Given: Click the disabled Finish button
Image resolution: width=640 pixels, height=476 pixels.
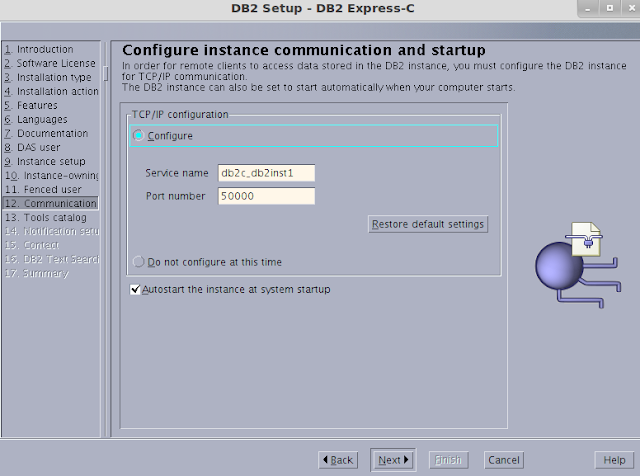Looking at the screenshot, I should 449,460.
